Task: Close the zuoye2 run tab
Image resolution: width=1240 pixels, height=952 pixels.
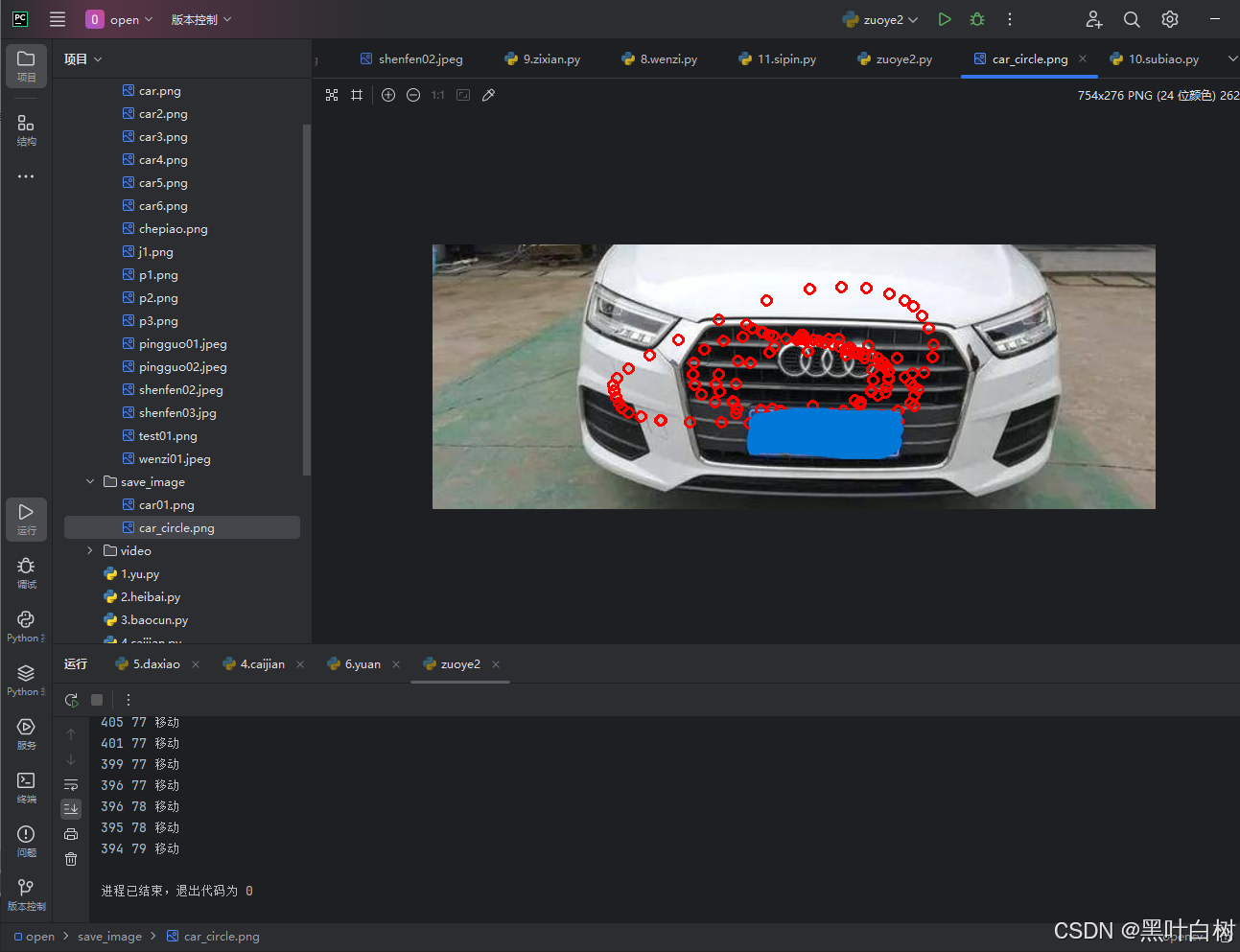Action: click(496, 663)
